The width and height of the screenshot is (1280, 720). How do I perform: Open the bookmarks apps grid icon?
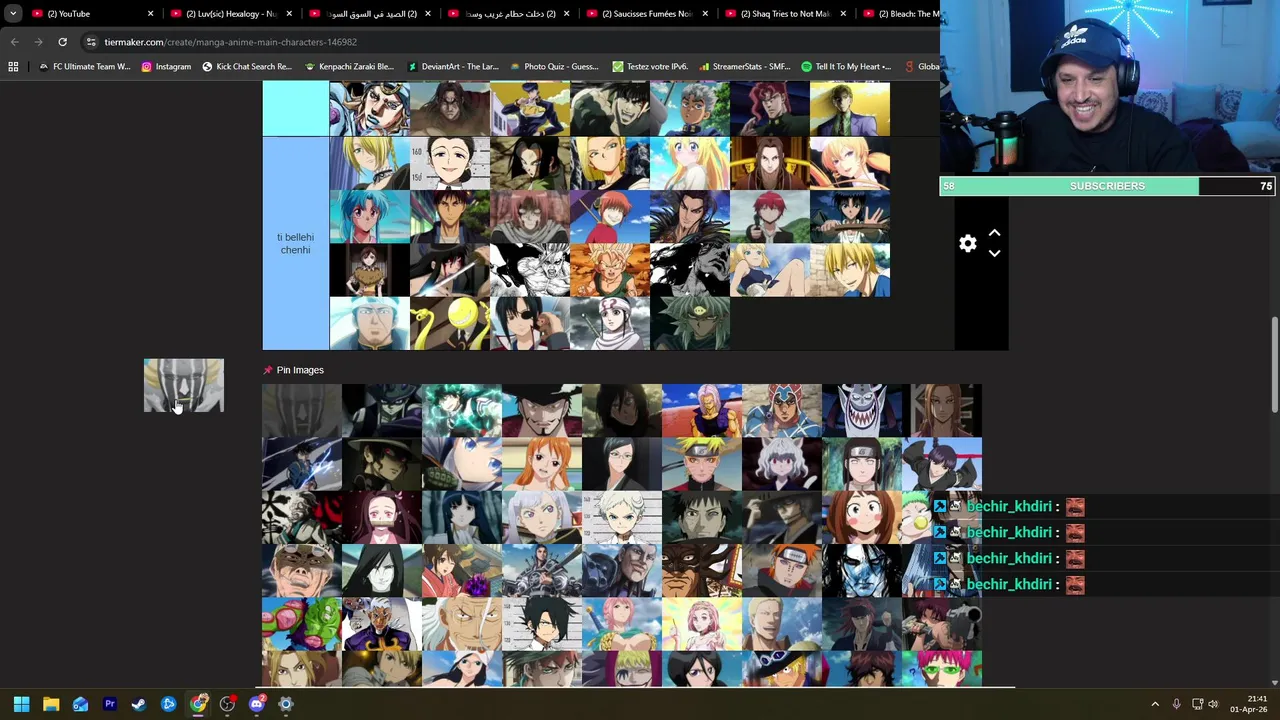click(13, 67)
